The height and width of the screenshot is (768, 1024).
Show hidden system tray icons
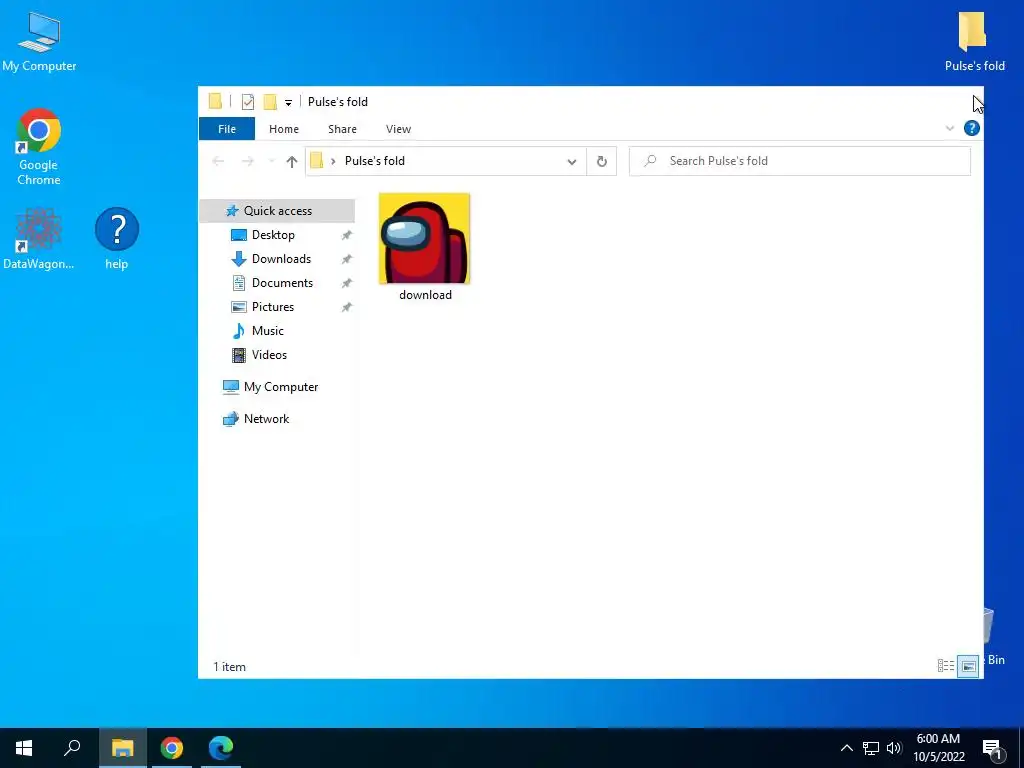846,748
